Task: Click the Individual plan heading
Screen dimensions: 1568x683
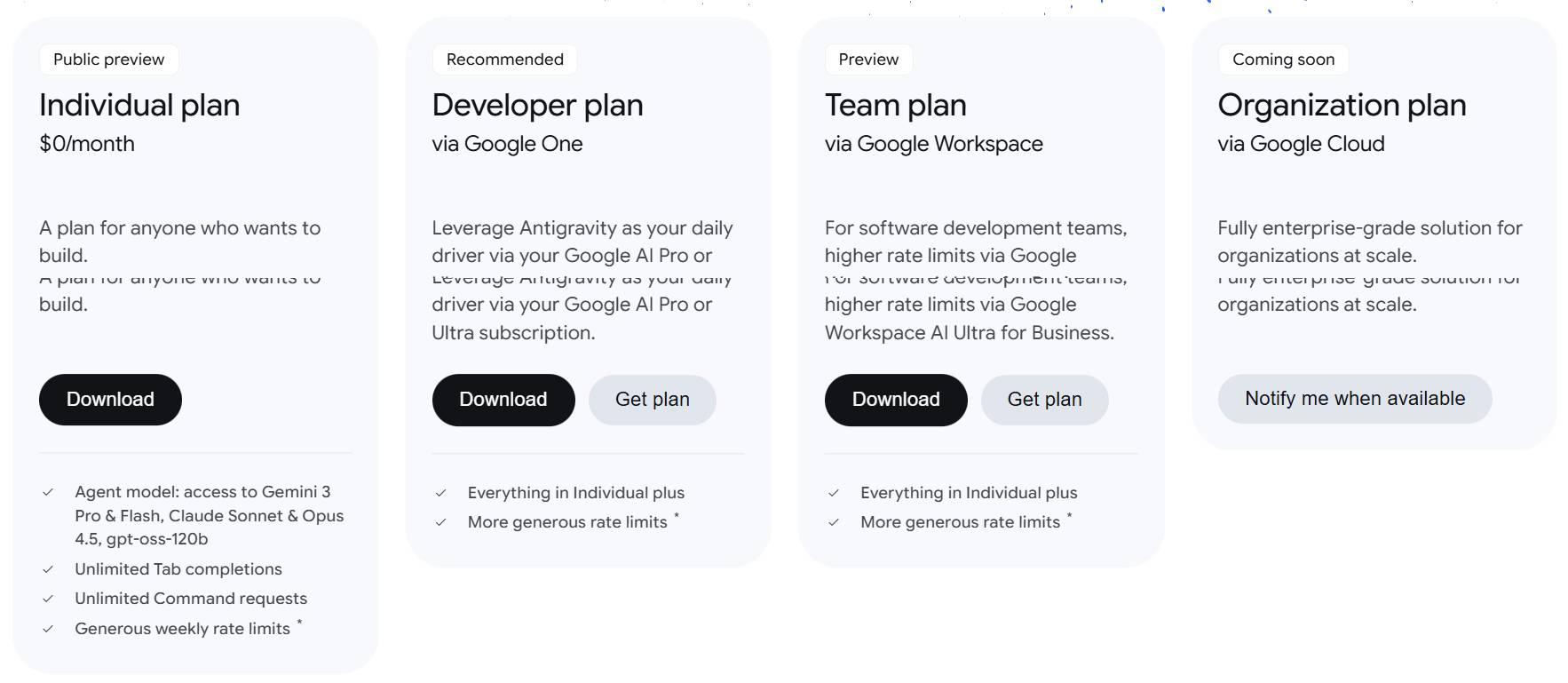Action: [139, 105]
